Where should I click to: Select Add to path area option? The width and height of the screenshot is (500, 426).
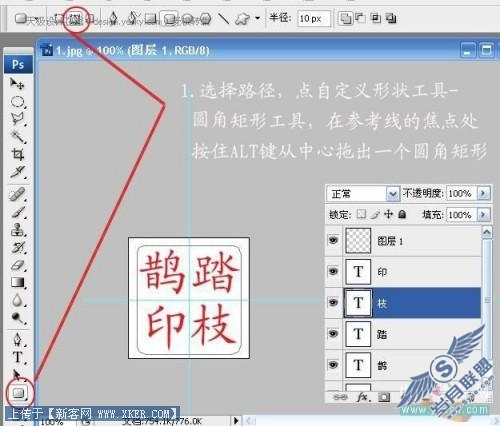[x=345, y=18]
